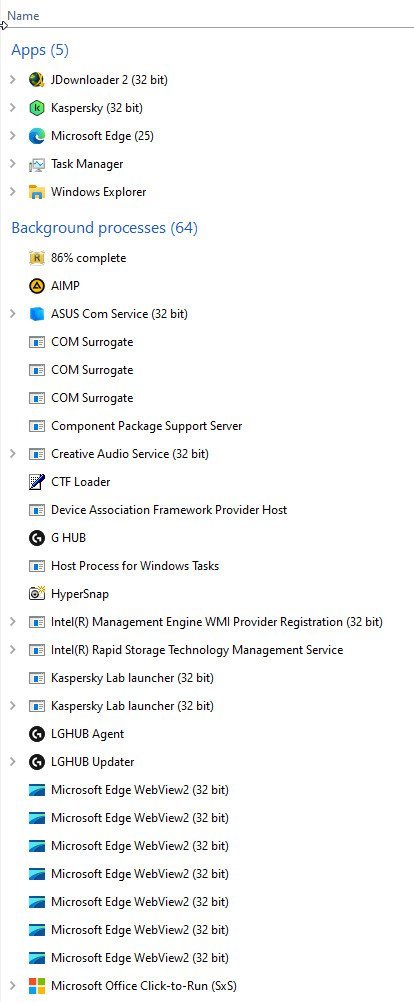Select the Microsoft Edge browser icon
This screenshot has width=414, height=1002.
[37, 136]
